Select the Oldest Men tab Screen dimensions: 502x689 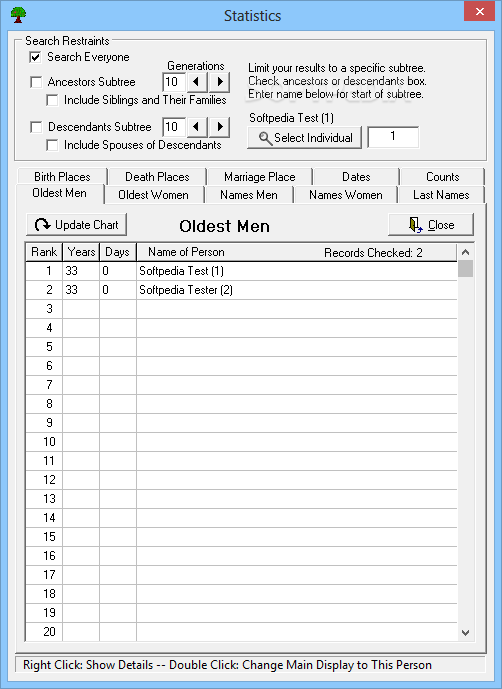(x=59, y=193)
